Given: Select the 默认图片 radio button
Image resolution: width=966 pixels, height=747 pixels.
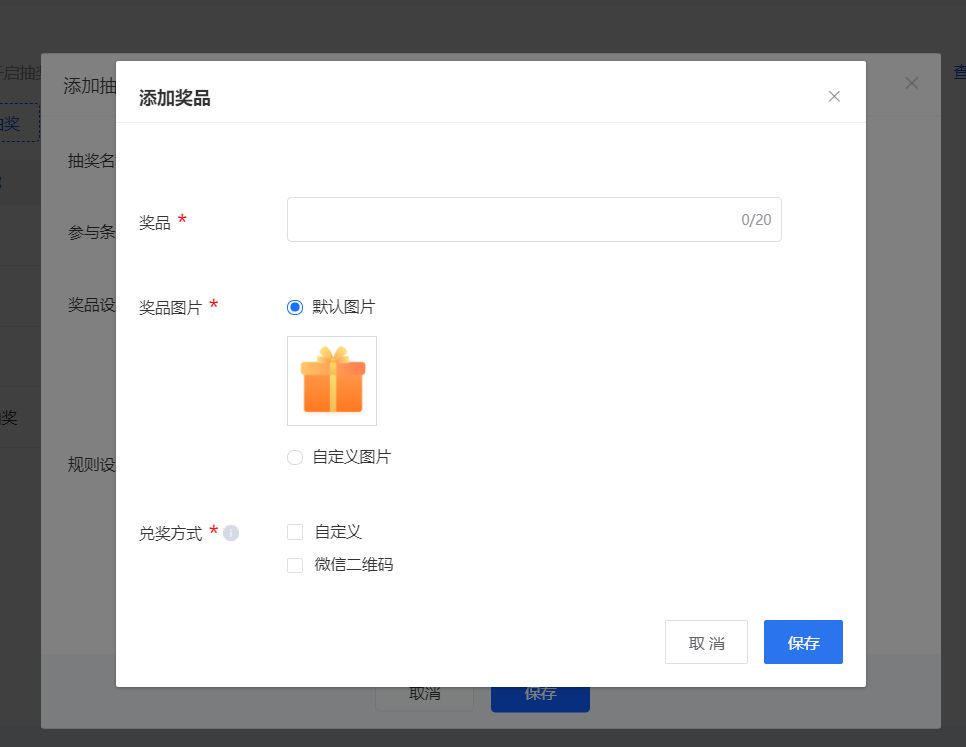Looking at the screenshot, I should pyautogui.click(x=295, y=307).
